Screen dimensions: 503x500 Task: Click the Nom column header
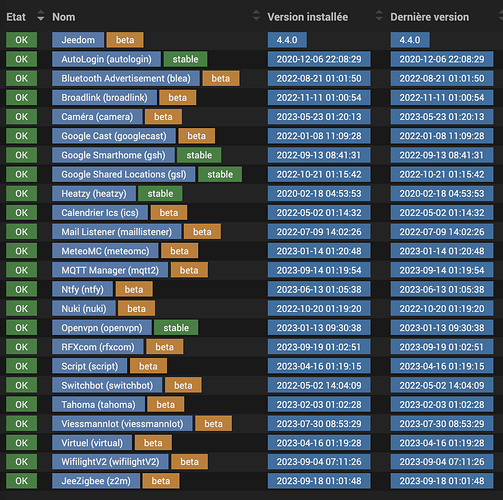point(64,17)
